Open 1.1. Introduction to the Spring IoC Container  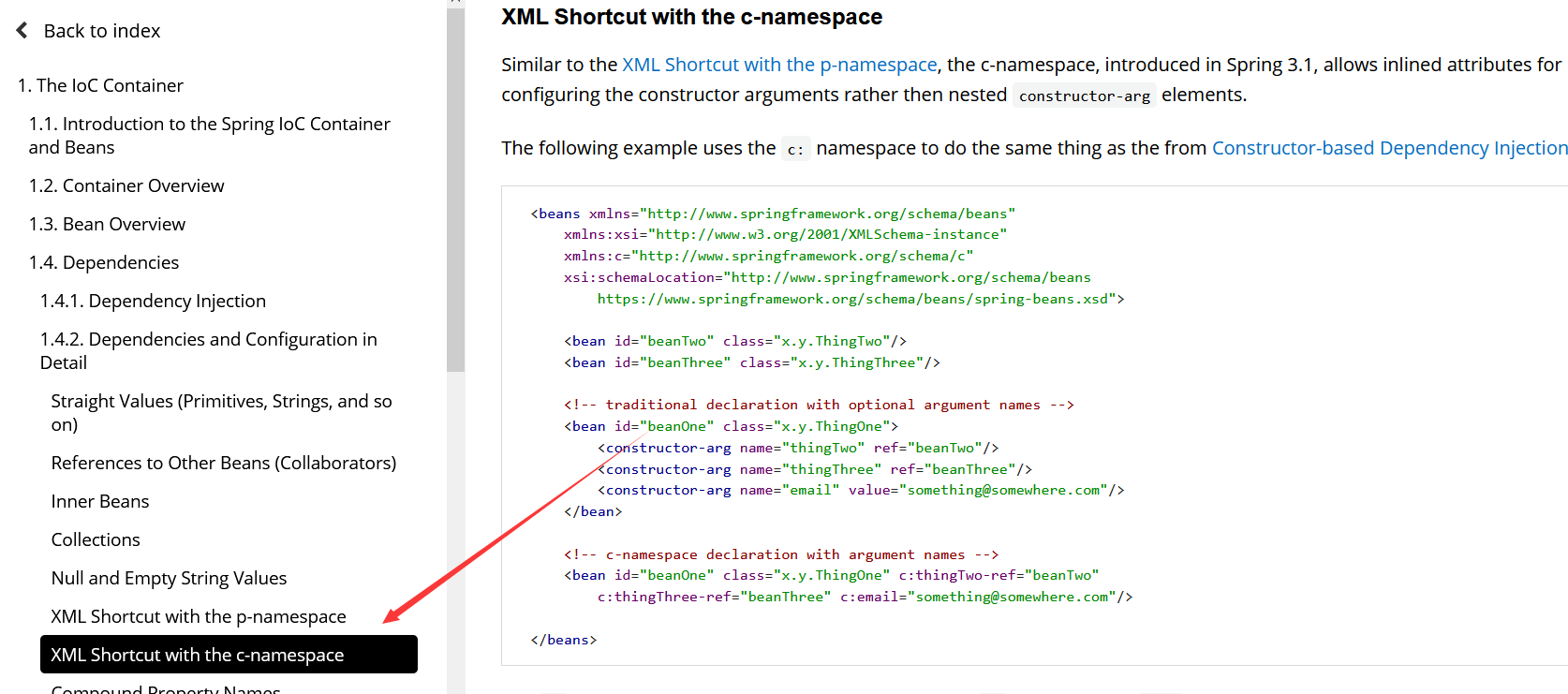pyautogui.click(x=210, y=136)
